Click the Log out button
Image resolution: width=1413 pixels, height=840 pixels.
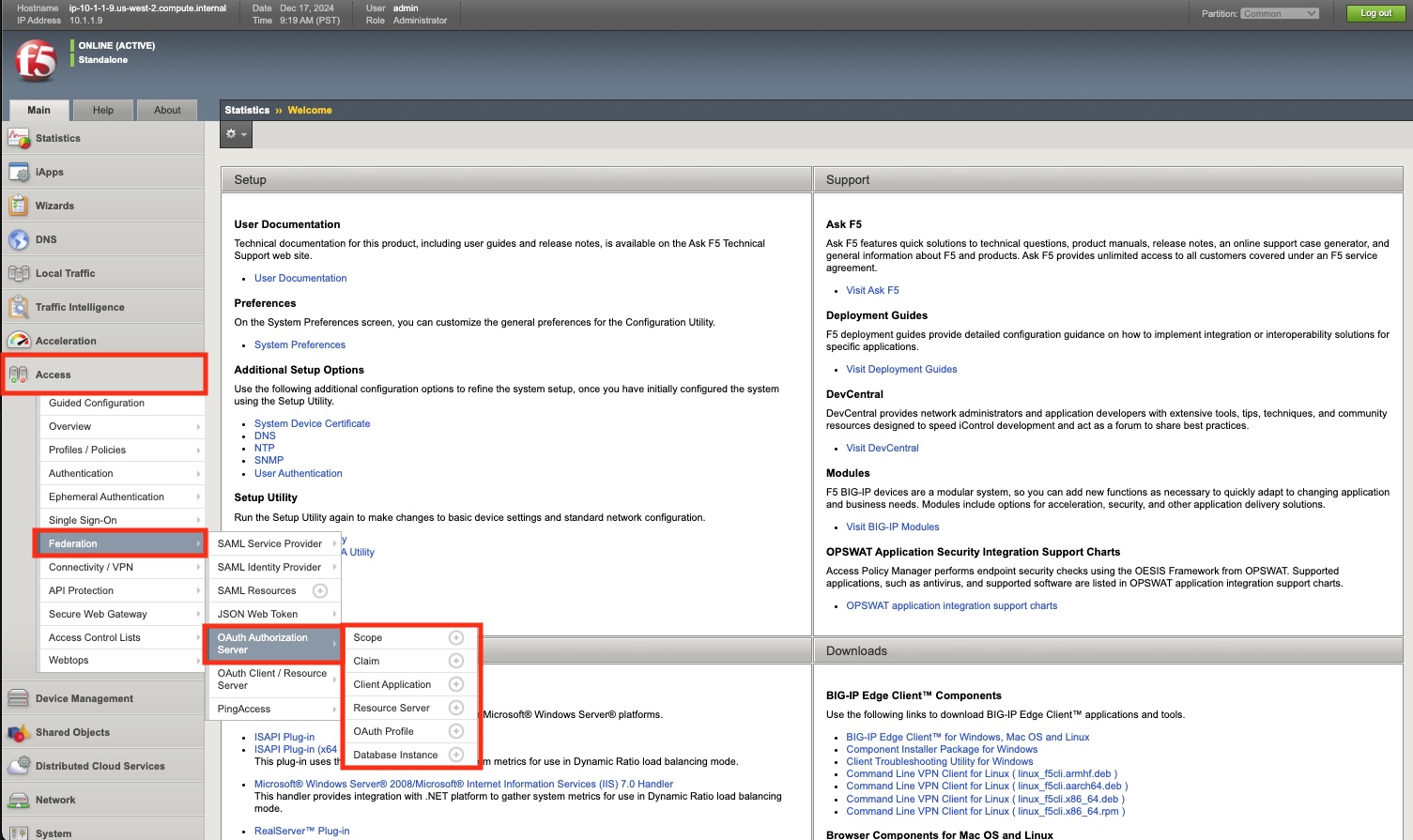[1375, 13]
